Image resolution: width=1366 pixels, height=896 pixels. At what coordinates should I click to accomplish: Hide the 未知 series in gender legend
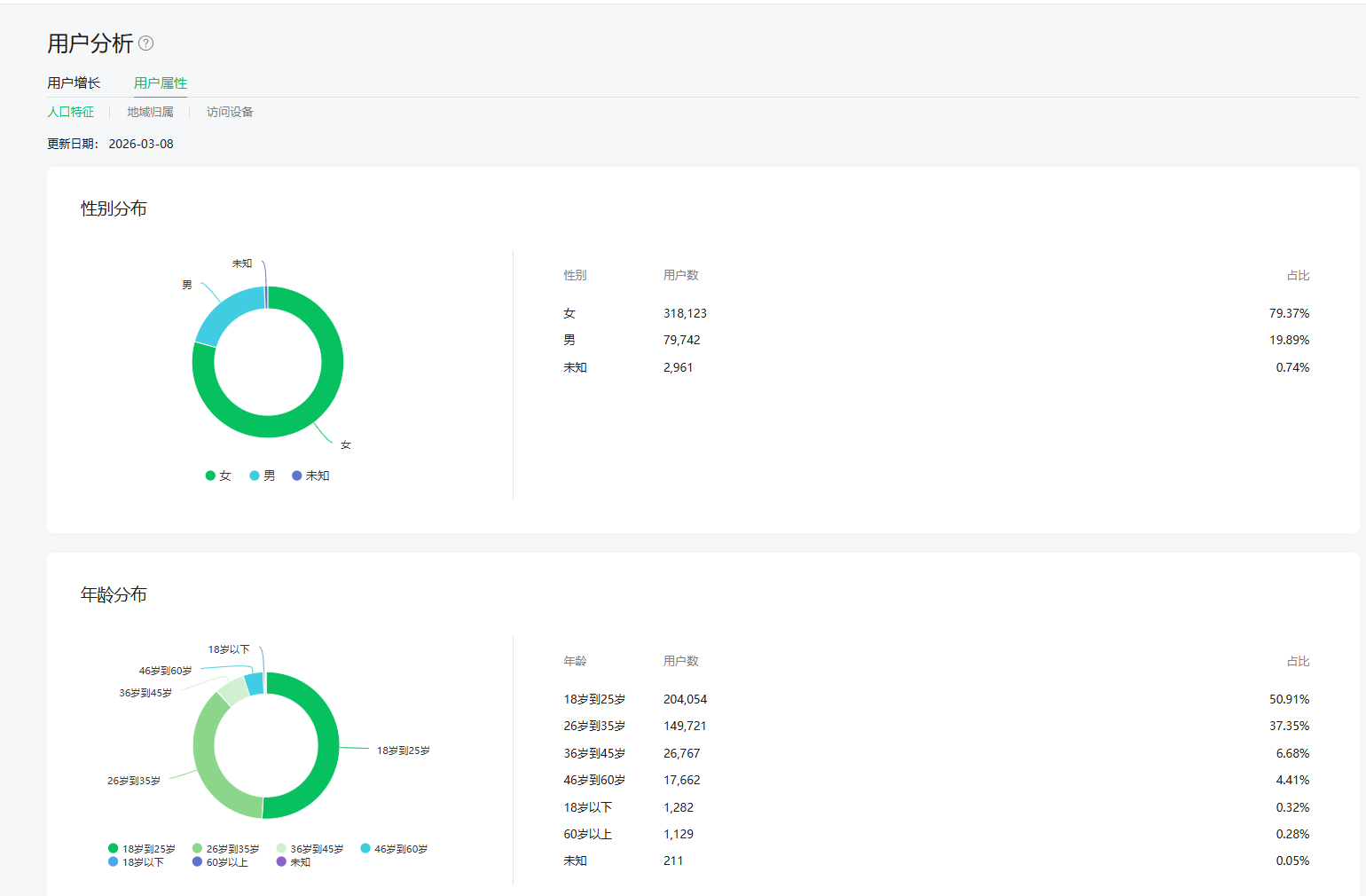tap(310, 476)
